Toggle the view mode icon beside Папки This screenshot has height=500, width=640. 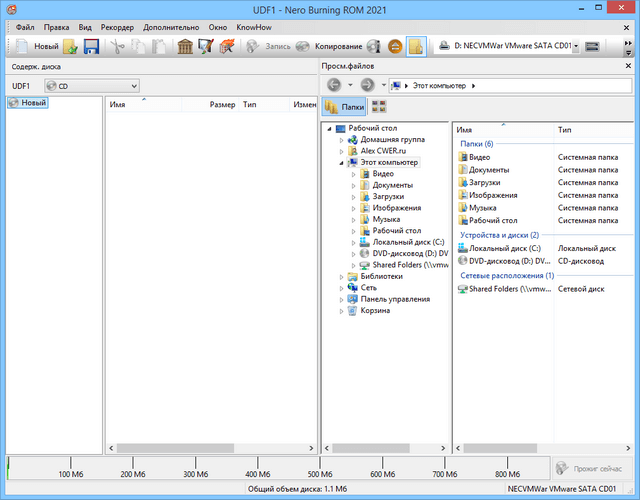[x=379, y=107]
